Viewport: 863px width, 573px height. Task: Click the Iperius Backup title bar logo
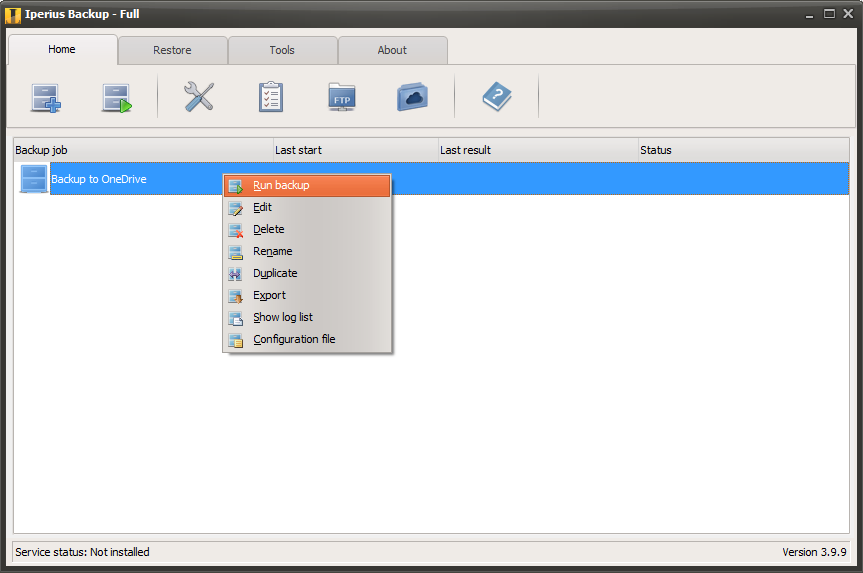coord(13,14)
